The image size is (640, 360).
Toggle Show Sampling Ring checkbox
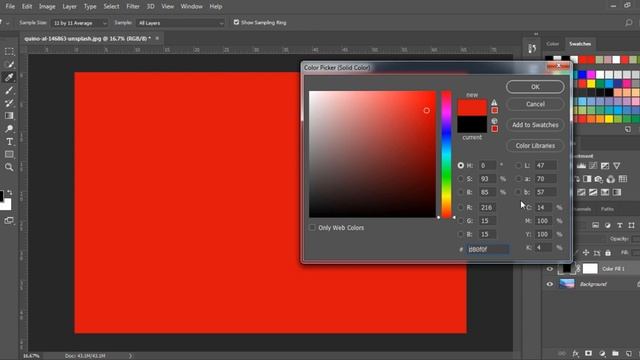click(x=236, y=22)
